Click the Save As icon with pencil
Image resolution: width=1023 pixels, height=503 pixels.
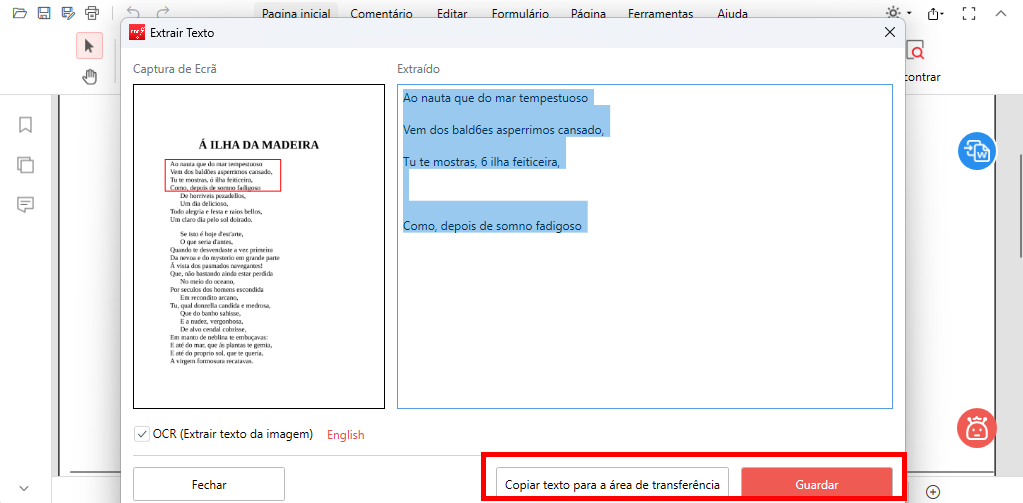pos(68,12)
